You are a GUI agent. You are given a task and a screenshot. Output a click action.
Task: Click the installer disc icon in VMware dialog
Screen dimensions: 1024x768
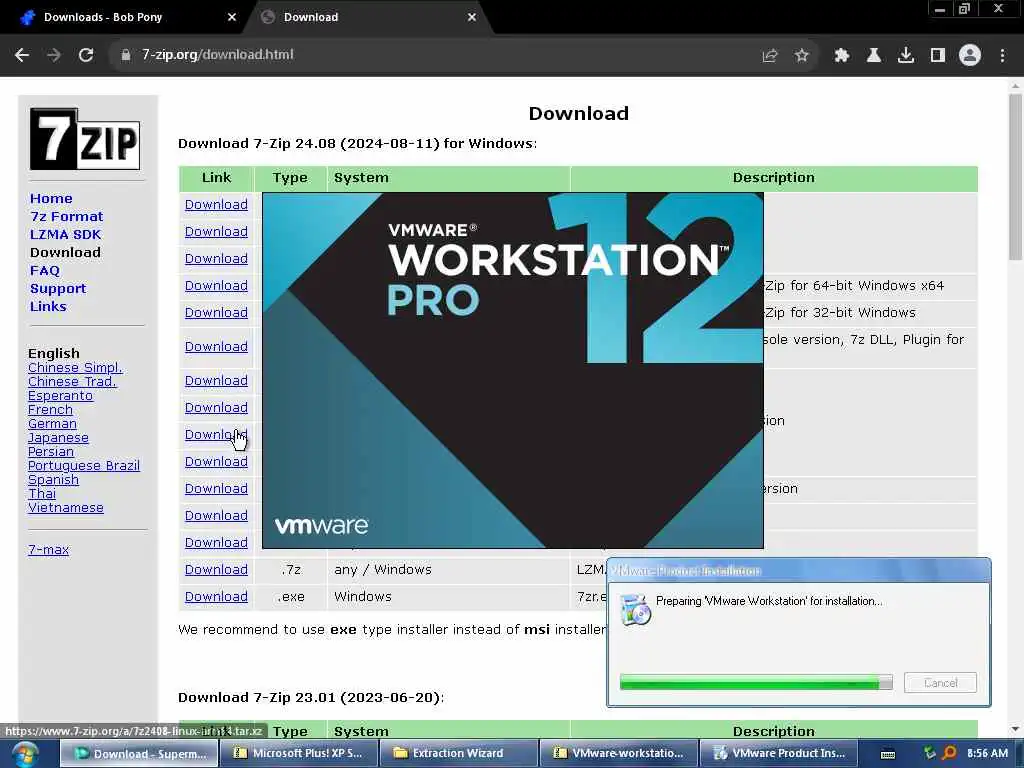point(635,610)
